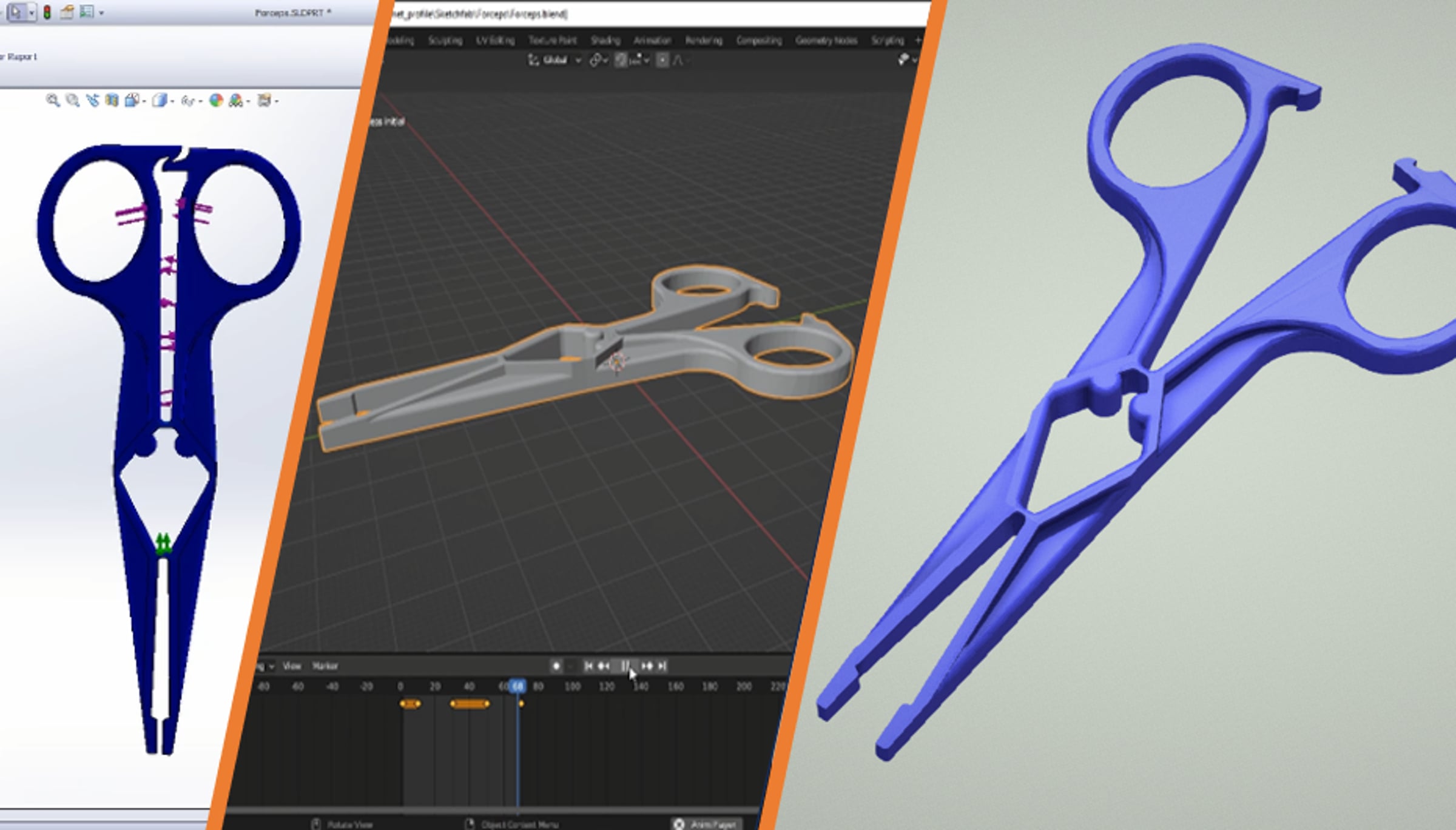Click the Section View icon
Viewport: 1456px width, 830px height.
pyautogui.click(x=111, y=101)
